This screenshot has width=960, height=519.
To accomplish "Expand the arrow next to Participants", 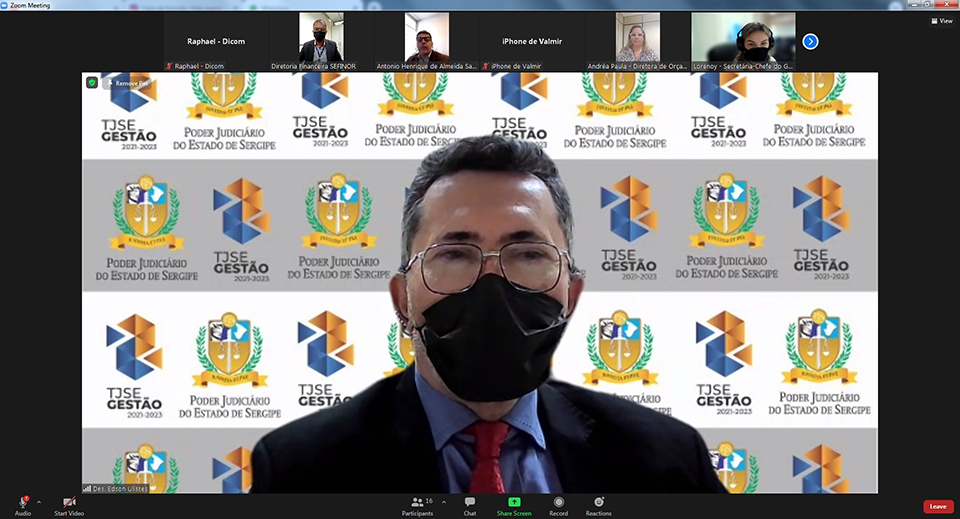I will (444, 502).
